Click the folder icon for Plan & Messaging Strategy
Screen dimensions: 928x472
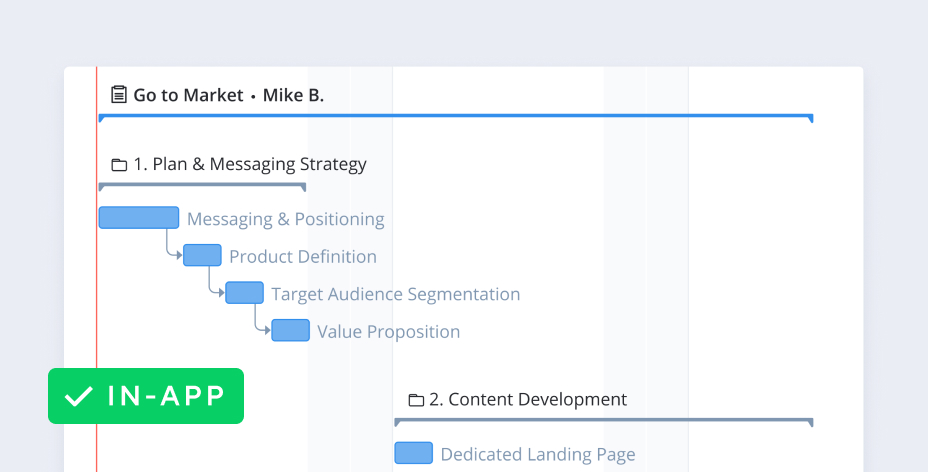[119, 165]
